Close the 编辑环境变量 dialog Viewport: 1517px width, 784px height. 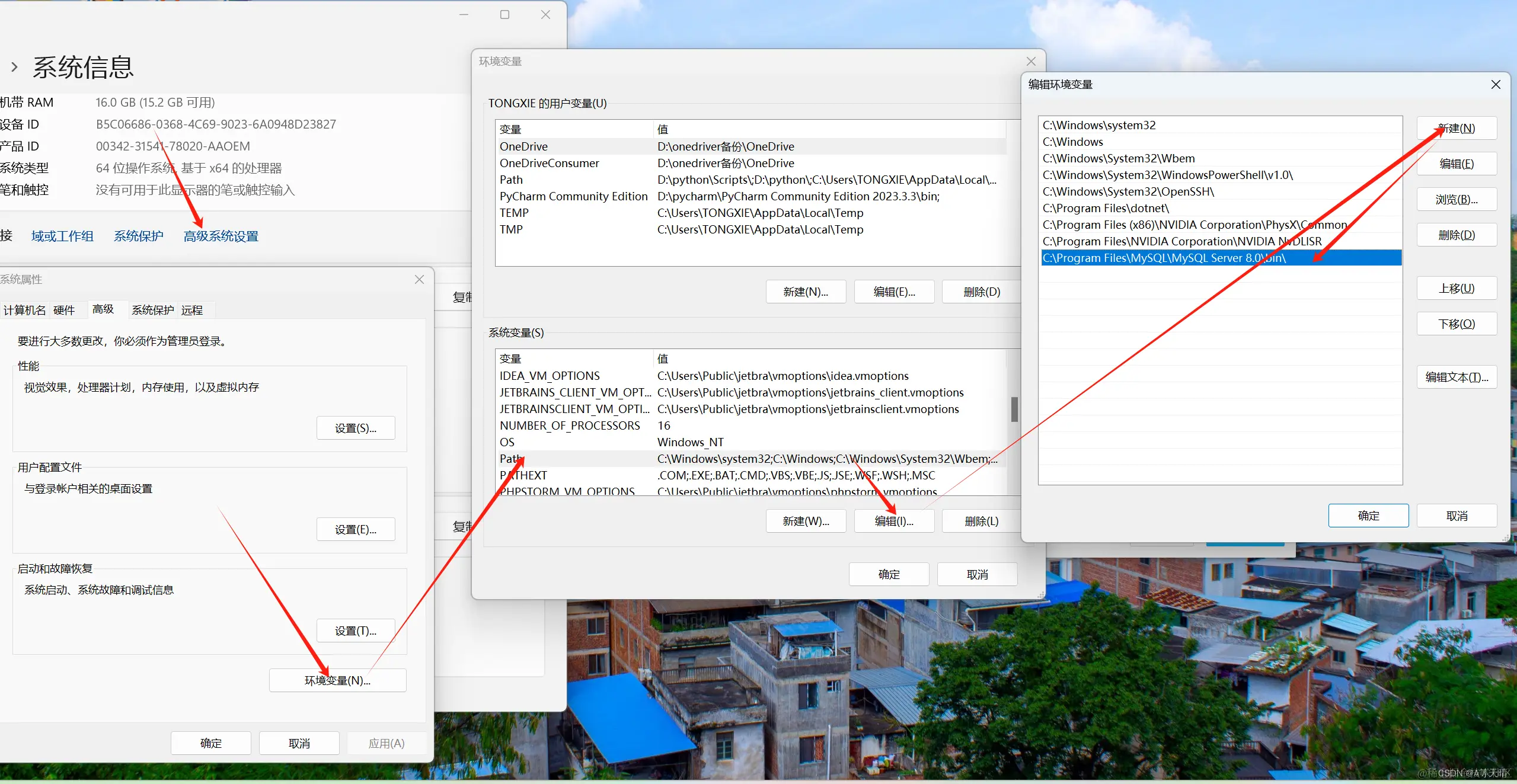tap(1495, 85)
